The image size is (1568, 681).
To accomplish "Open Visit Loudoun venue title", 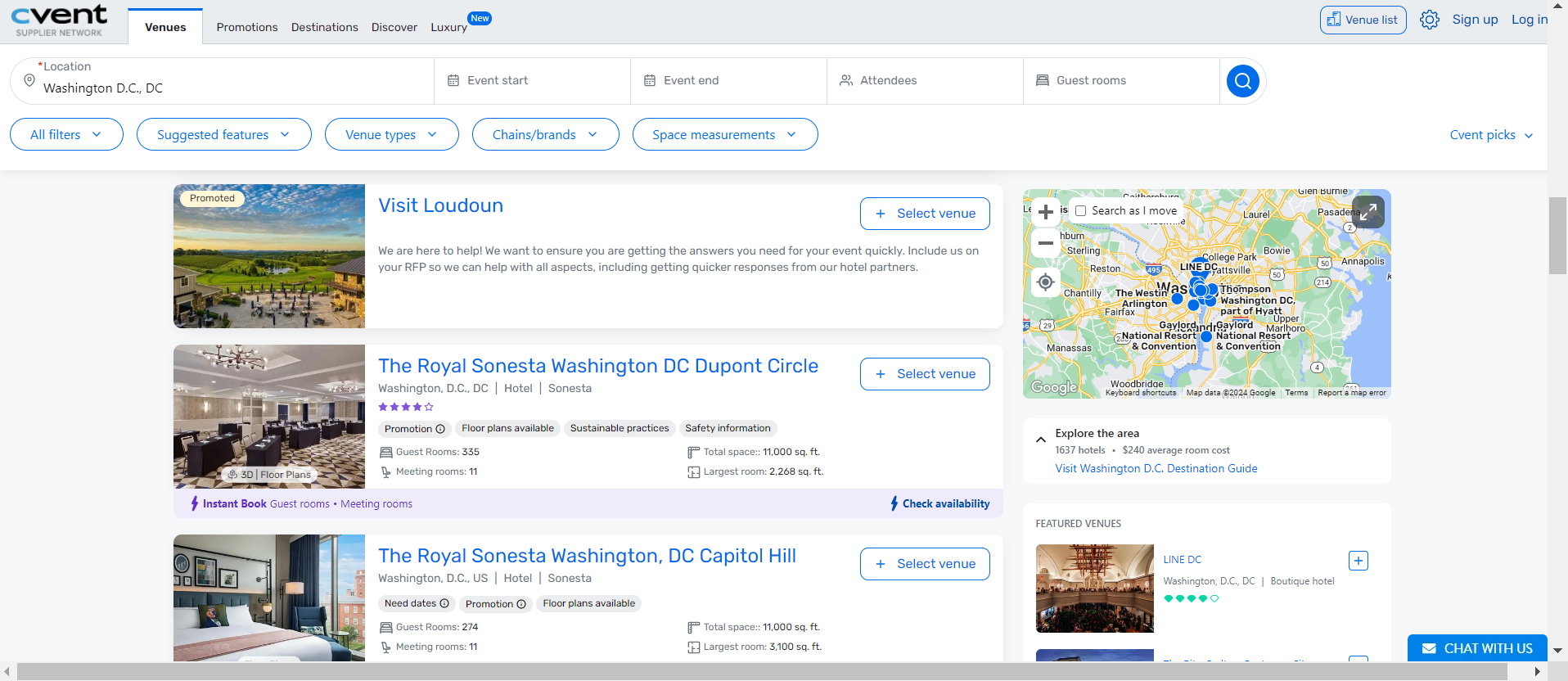I will pos(440,205).
